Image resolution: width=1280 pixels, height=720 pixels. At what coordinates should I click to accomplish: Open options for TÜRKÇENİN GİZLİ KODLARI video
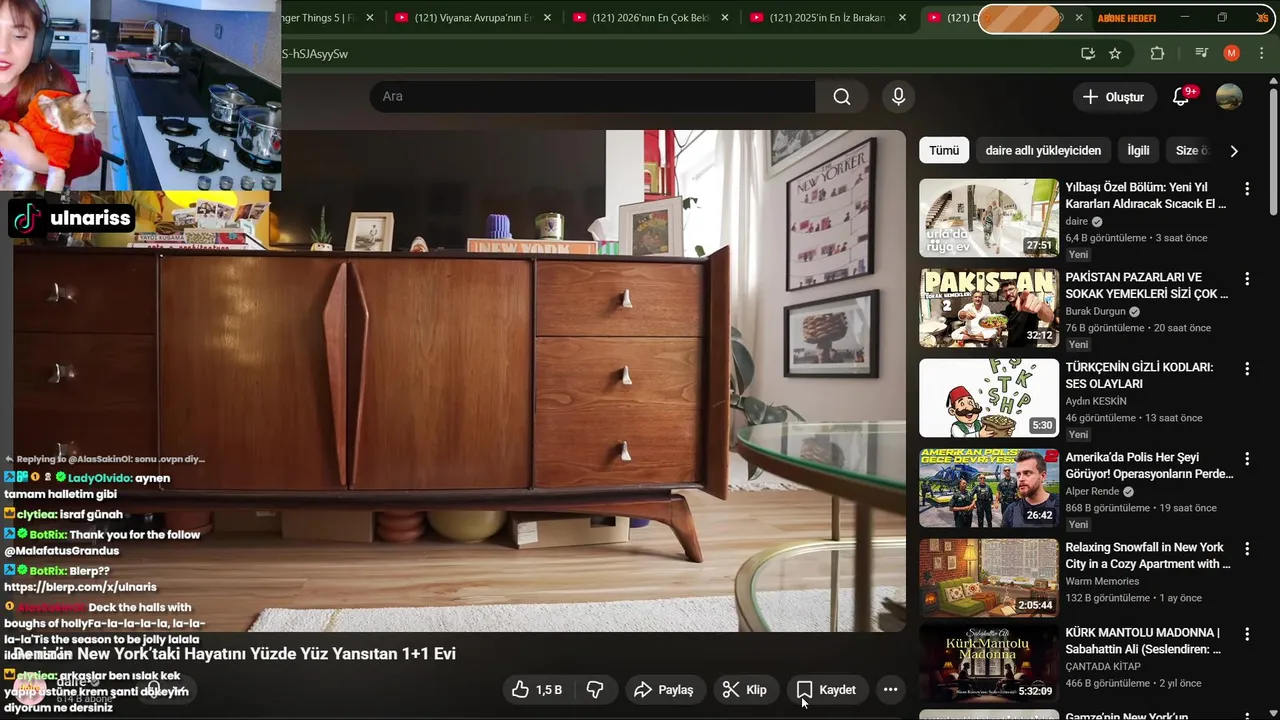[1247, 369]
